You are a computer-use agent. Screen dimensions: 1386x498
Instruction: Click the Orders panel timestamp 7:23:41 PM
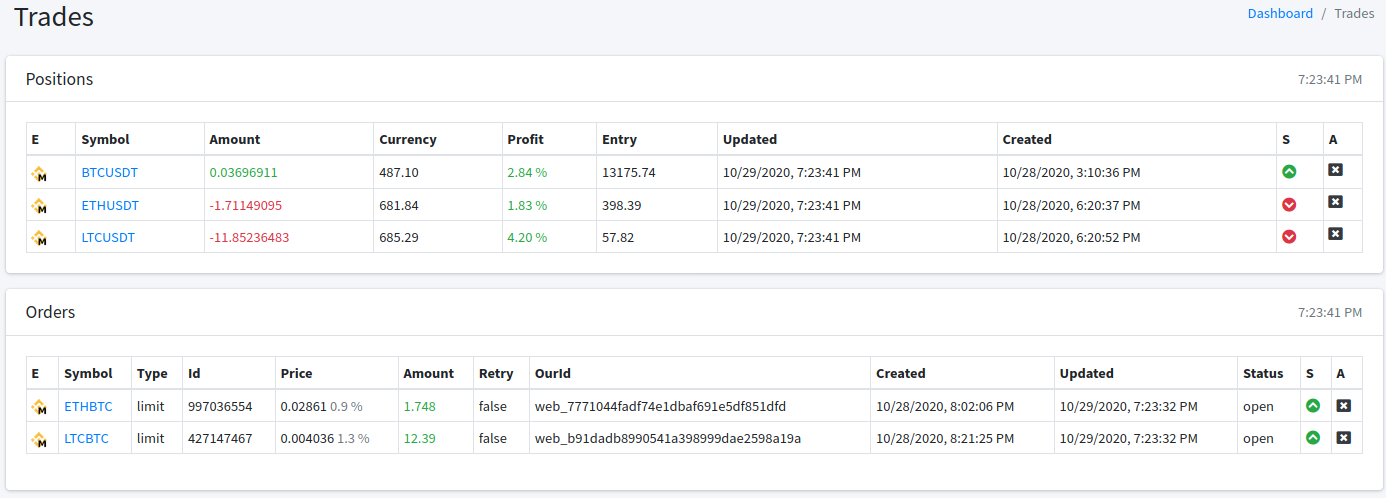pyautogui.click(x=1330, y=312)
